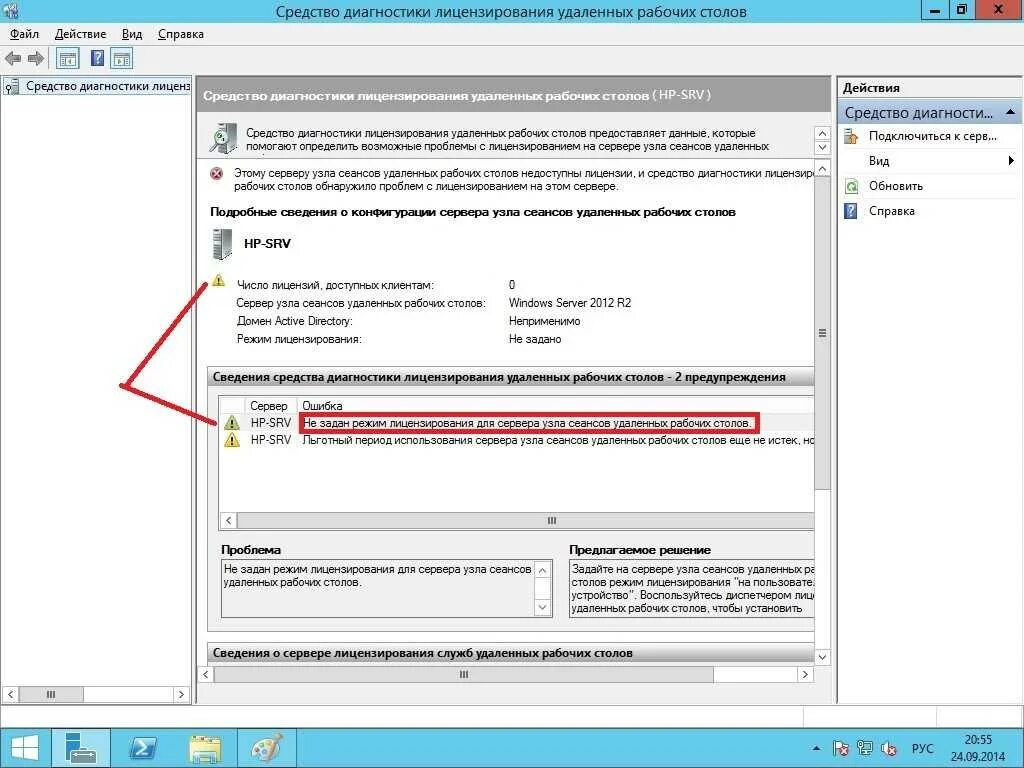Switch input language via РУС indicator
The width and height of the screenshot is (1024, 768).
(922, 748)
